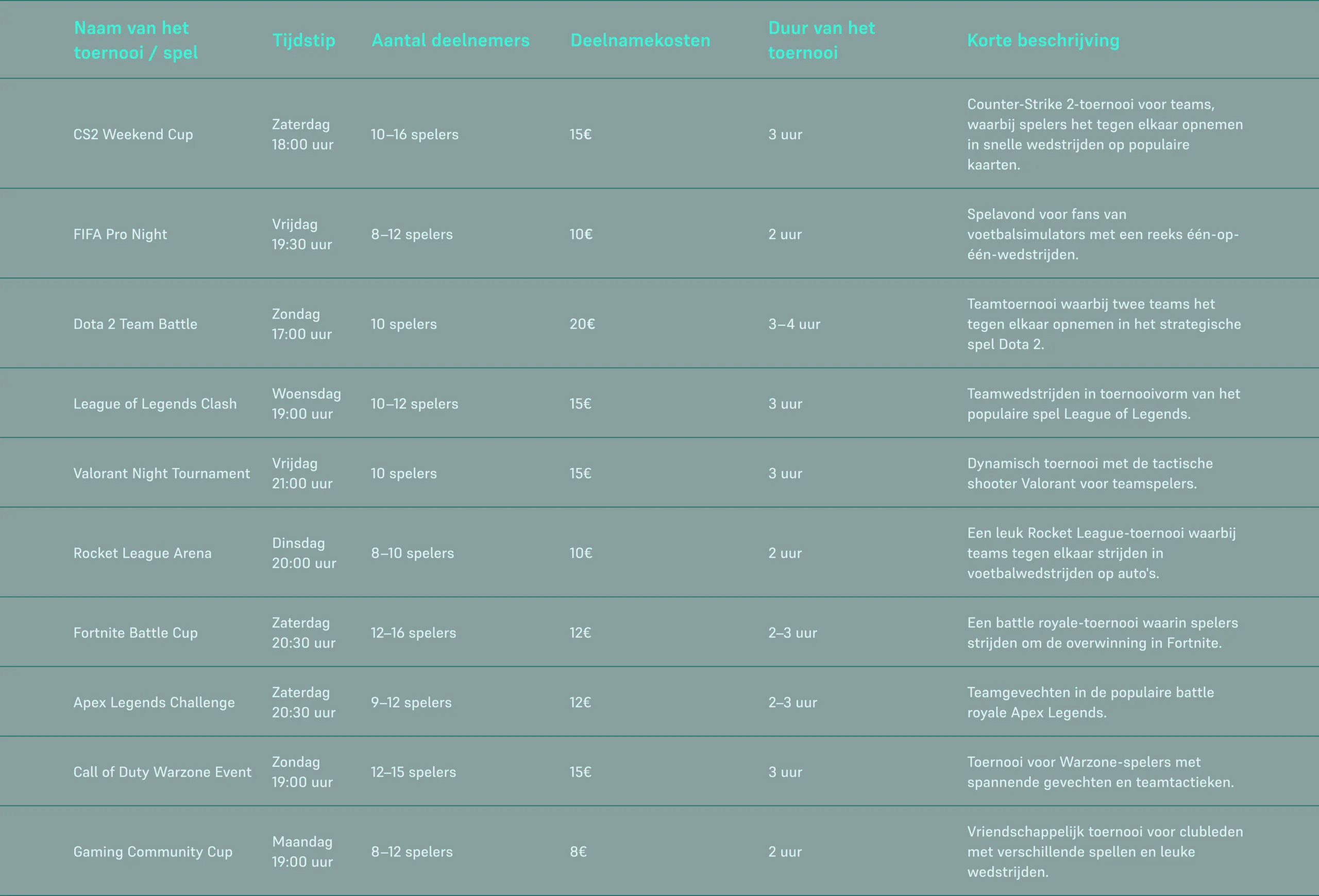Click the Tijdstip column header
Screen dimensions: 1319x896
[303, 40]
